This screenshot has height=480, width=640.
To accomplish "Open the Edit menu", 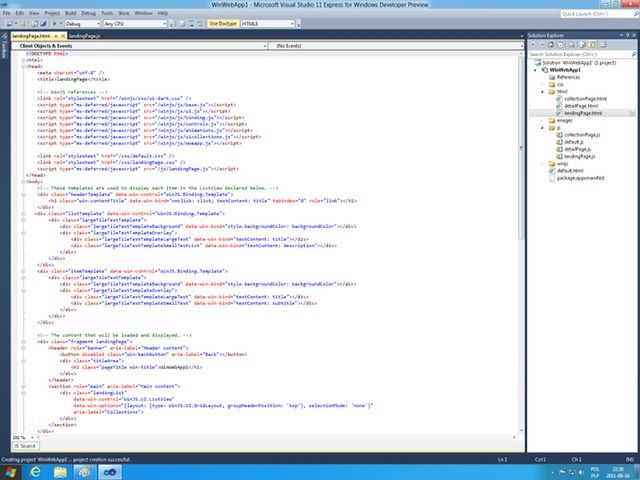I will pyautogui.click(x=20, y=13).
